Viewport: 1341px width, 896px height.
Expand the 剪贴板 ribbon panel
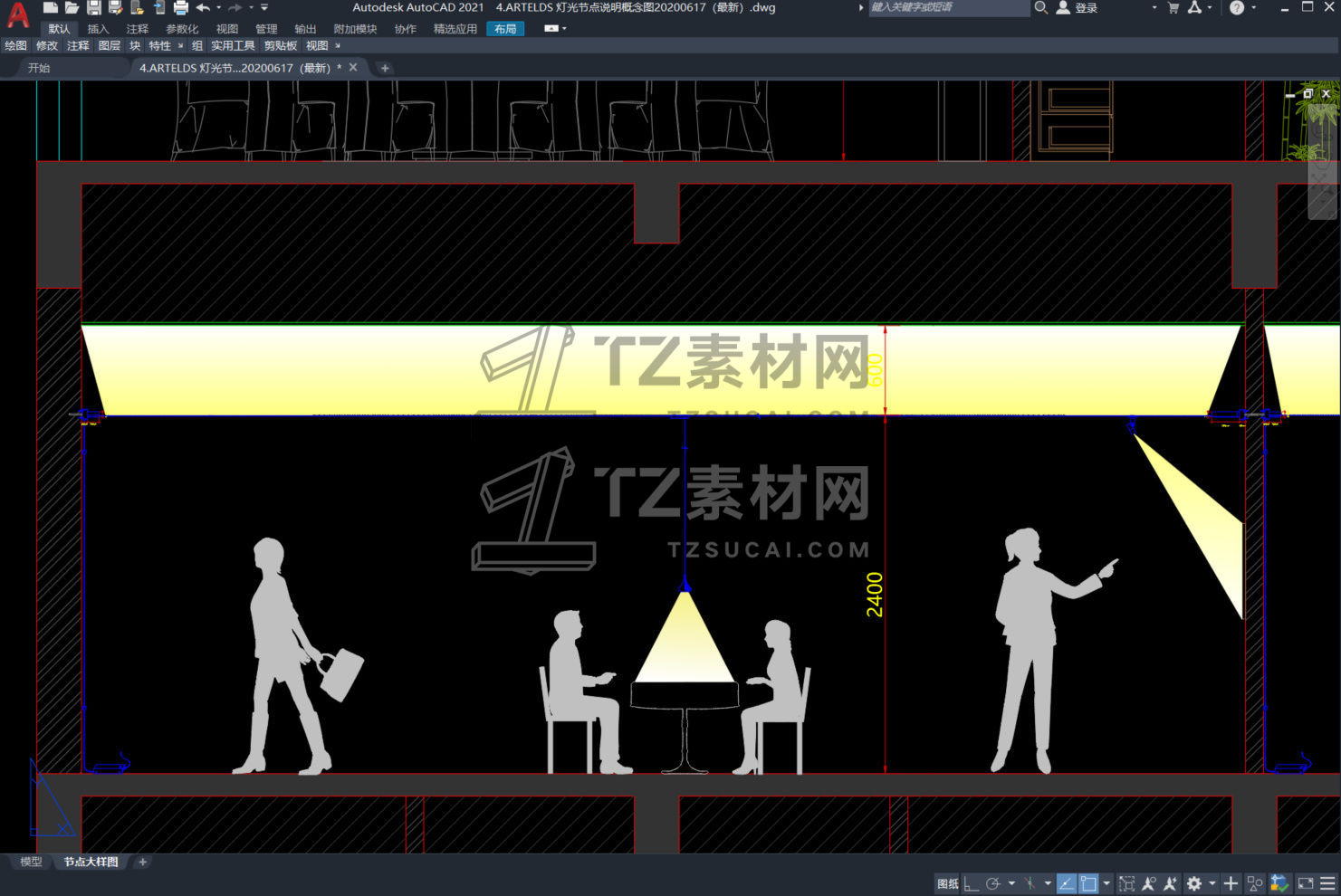pos(280,45)
